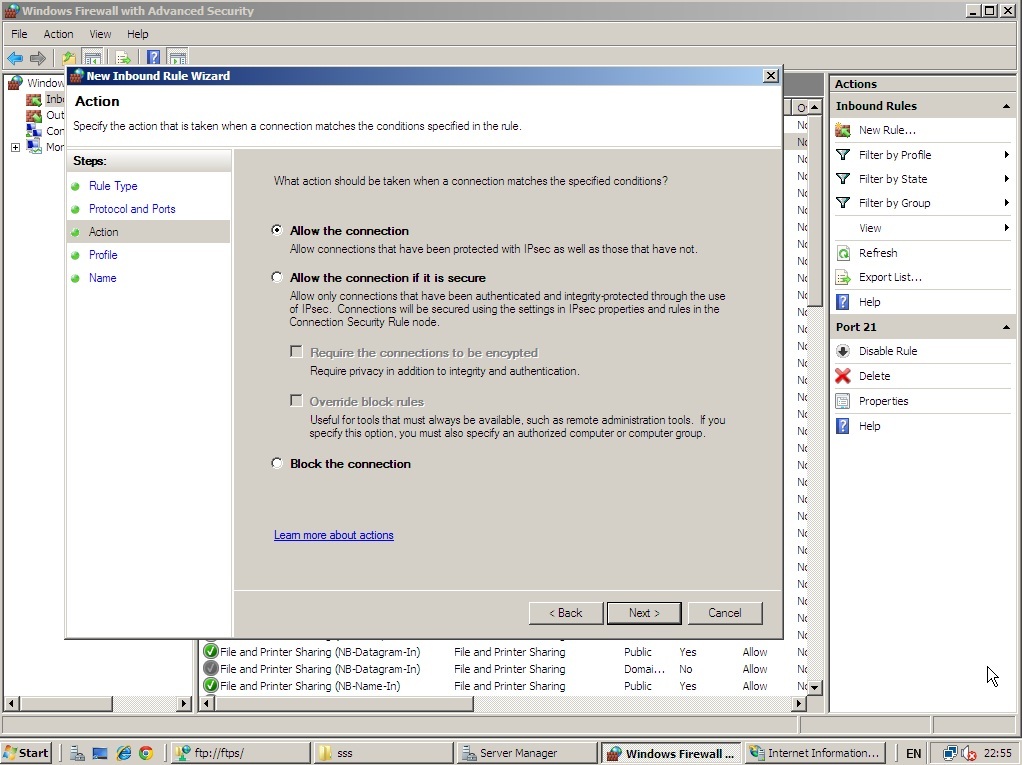Screen dimensions: 1022x765
Task: Click the gray Forward arrow in toolbar
Action: tap(38, 58)
